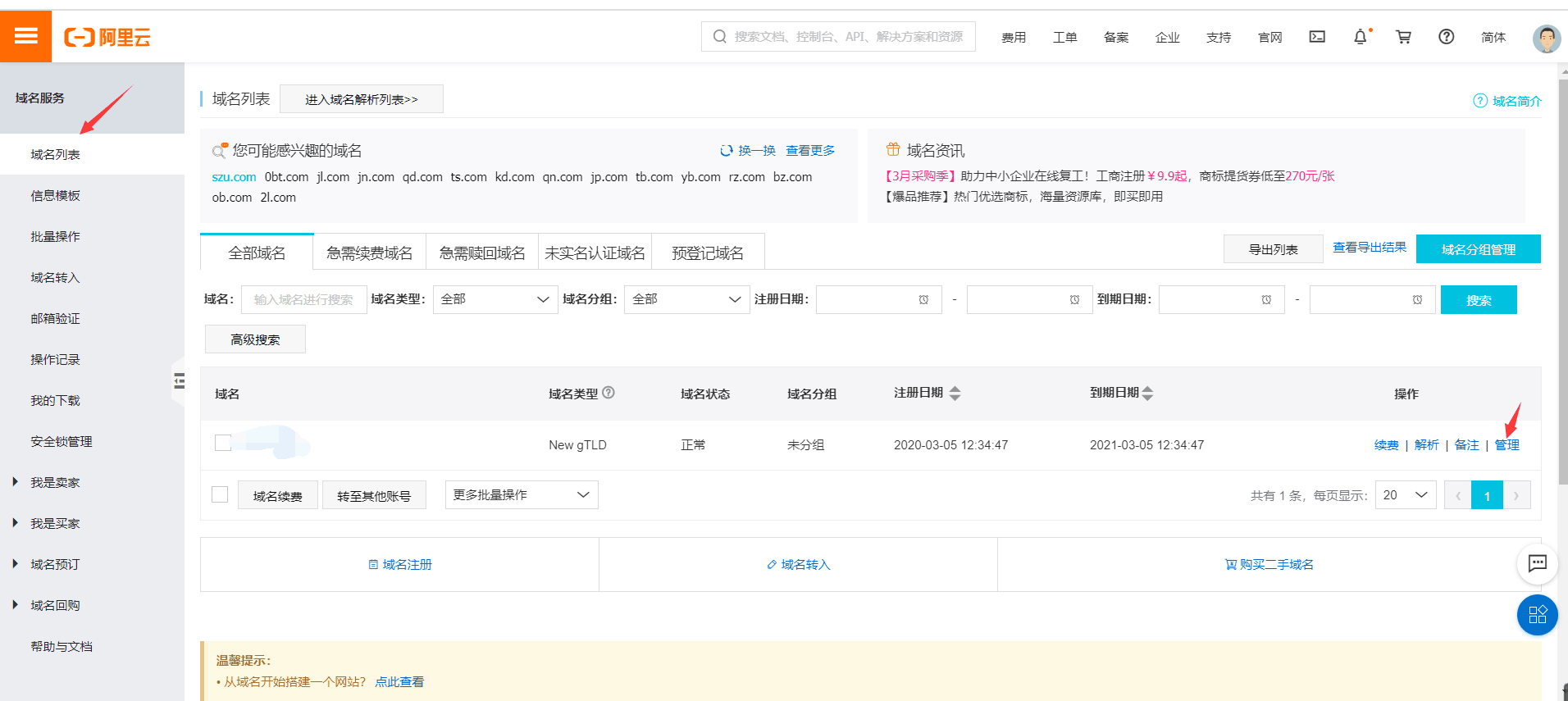
Task: Switch to the 预登记域名 tab
Action: point(708,253)
